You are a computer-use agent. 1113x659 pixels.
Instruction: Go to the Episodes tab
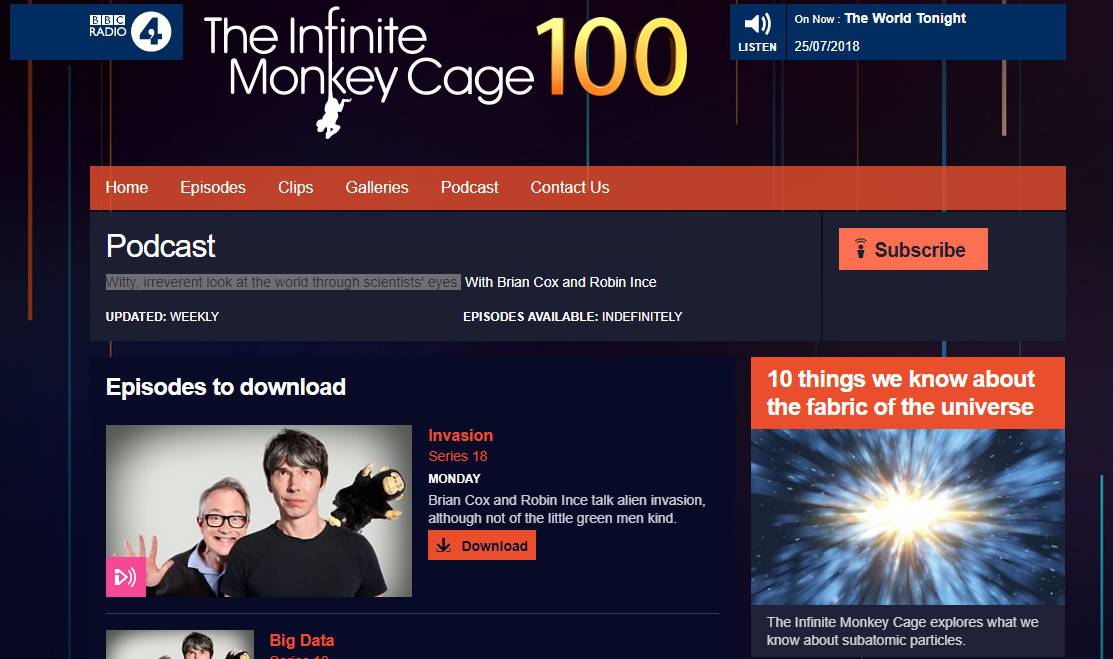coord(213,187)
